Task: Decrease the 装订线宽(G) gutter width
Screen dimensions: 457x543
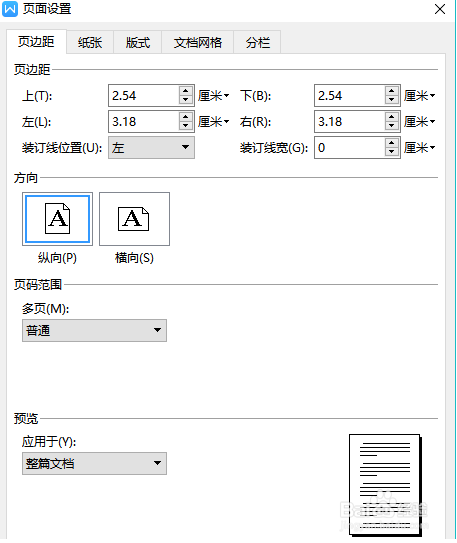Action: [392, 152]
